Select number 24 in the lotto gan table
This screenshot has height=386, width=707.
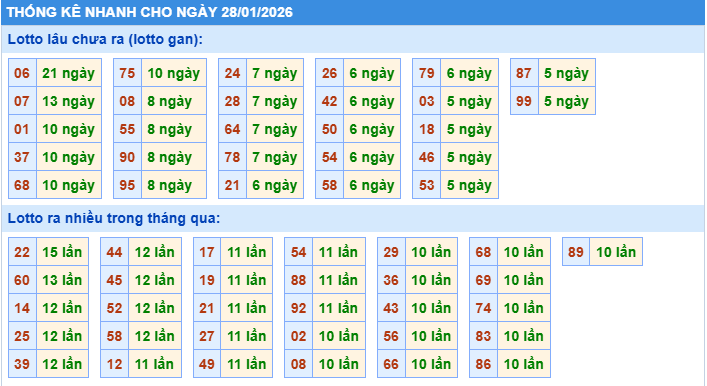coord(232,73)
